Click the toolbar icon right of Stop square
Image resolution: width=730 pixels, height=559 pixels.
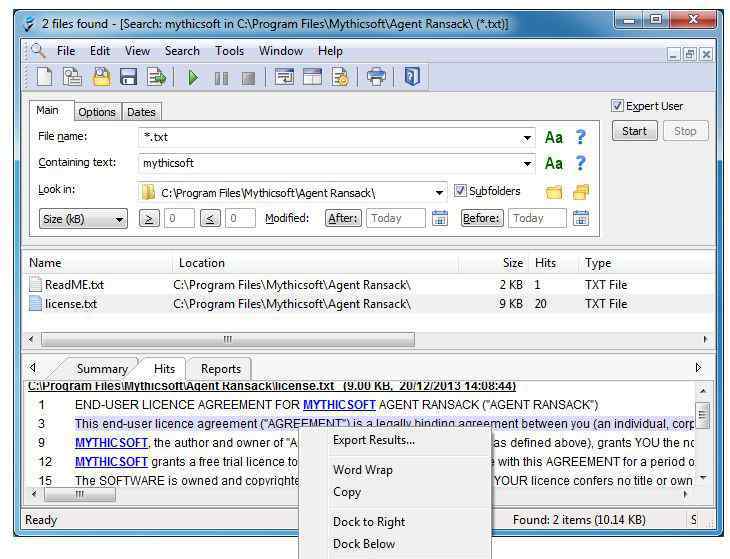point(284,77)
